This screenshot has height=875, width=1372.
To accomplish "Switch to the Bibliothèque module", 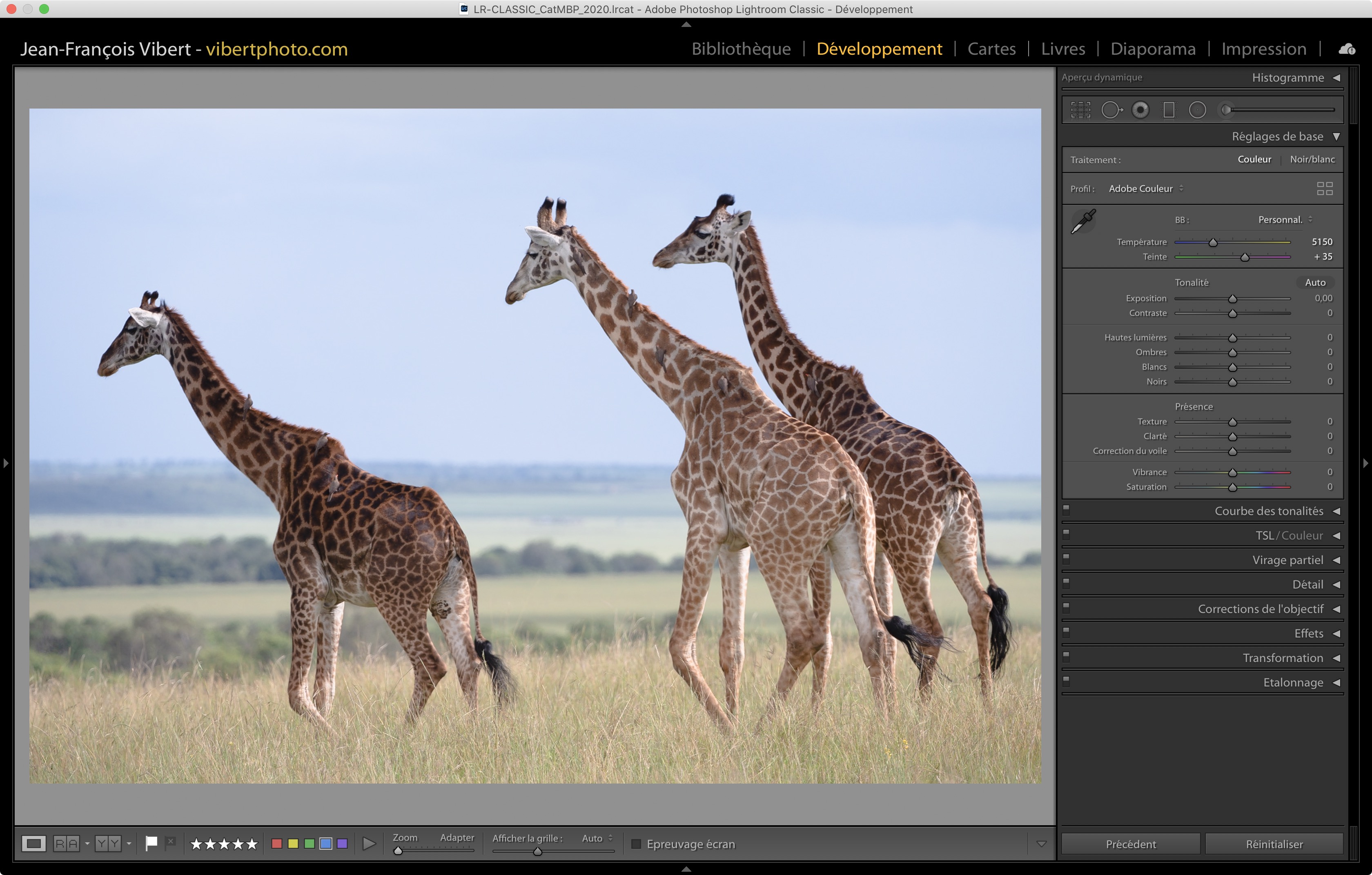I will 741,49.
